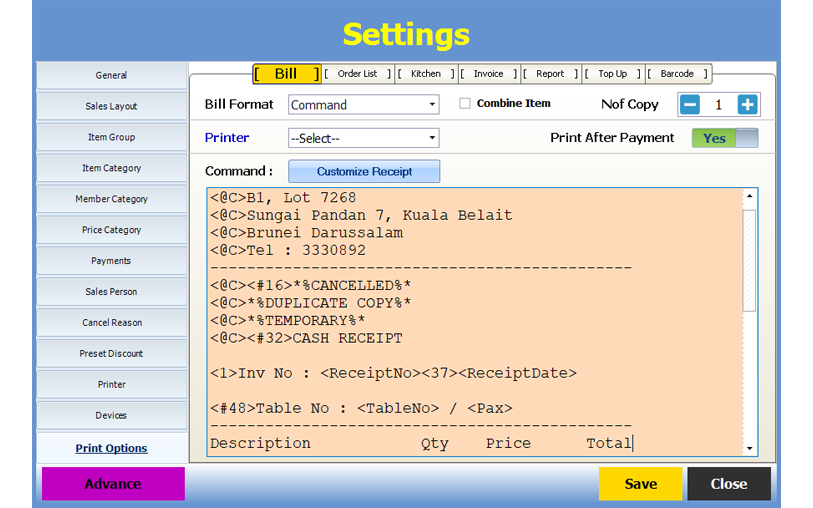Select Printer in the sidebar
This screenshot has width=813, height=508.
tap(111, 385)
